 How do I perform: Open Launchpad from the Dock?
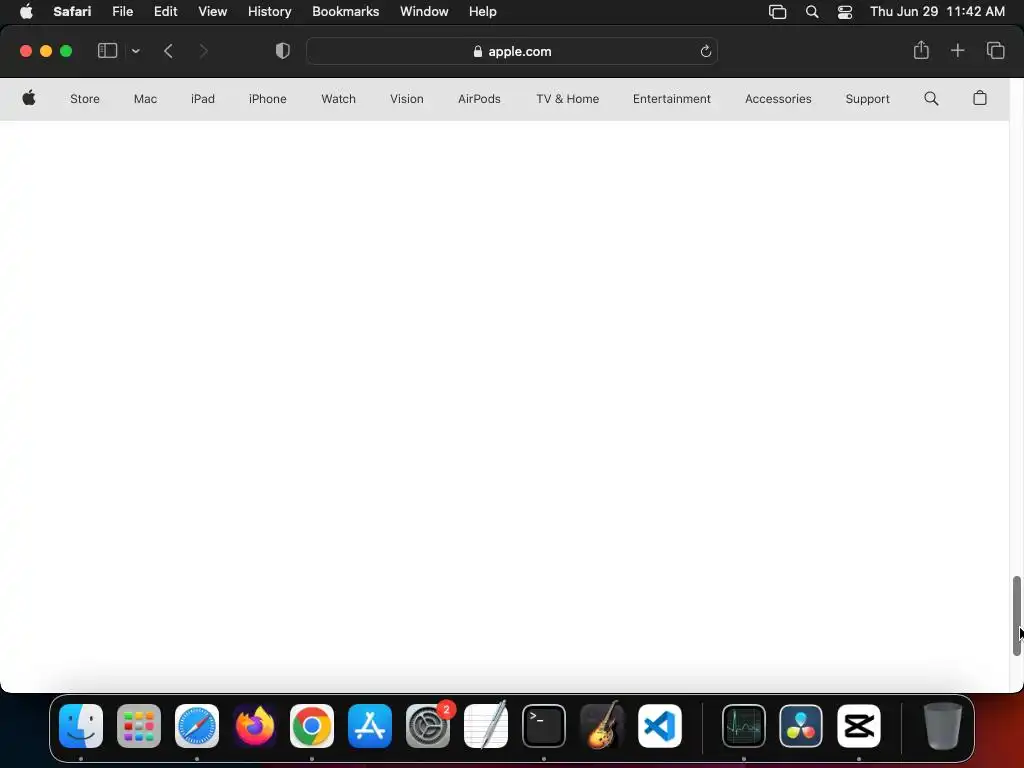pos(139,726)
